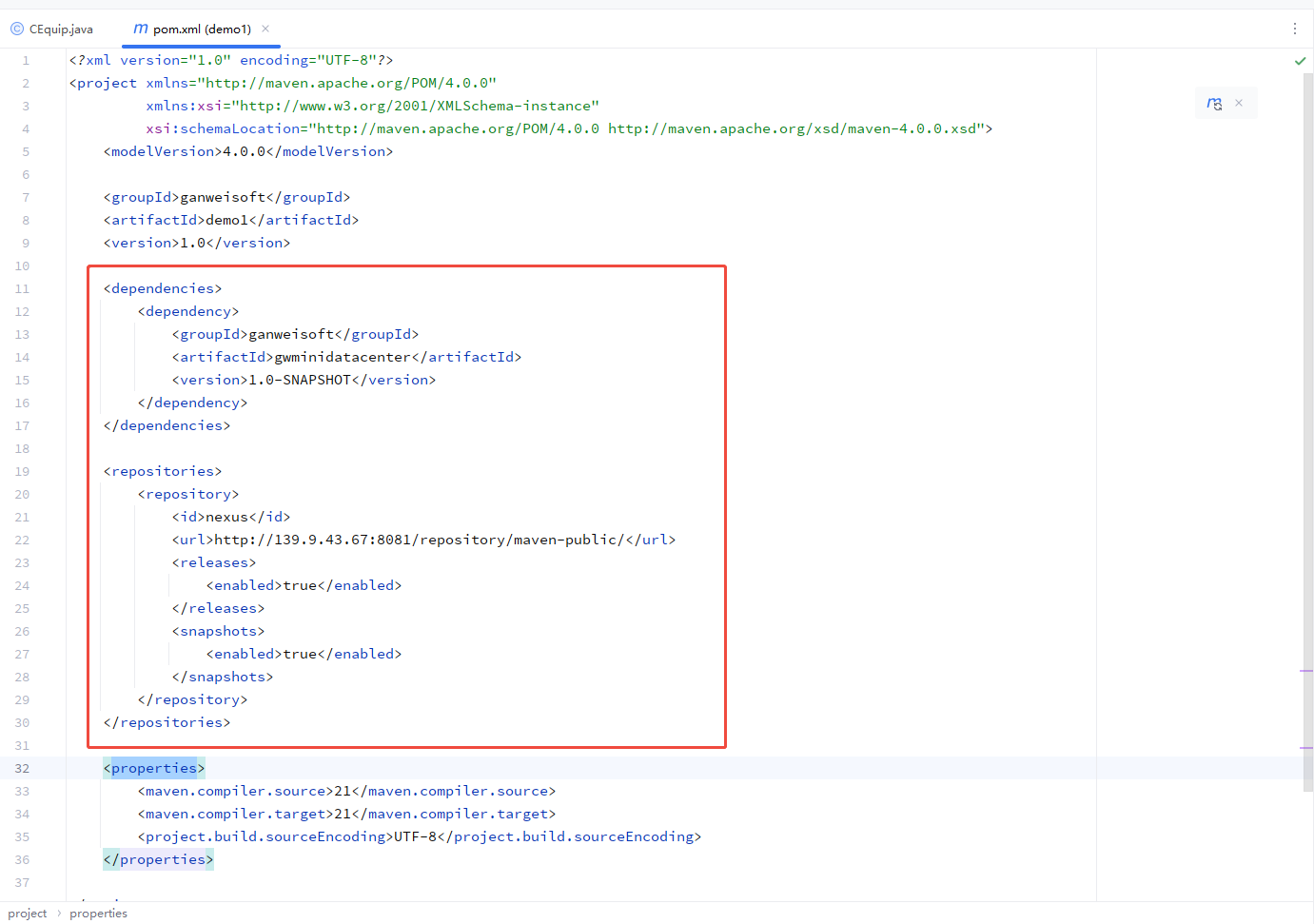Click the version 1.0-SNAPSHOT value
This screenshot has height=924, width=1314.
pyautogui.click(x=300, y=380)
